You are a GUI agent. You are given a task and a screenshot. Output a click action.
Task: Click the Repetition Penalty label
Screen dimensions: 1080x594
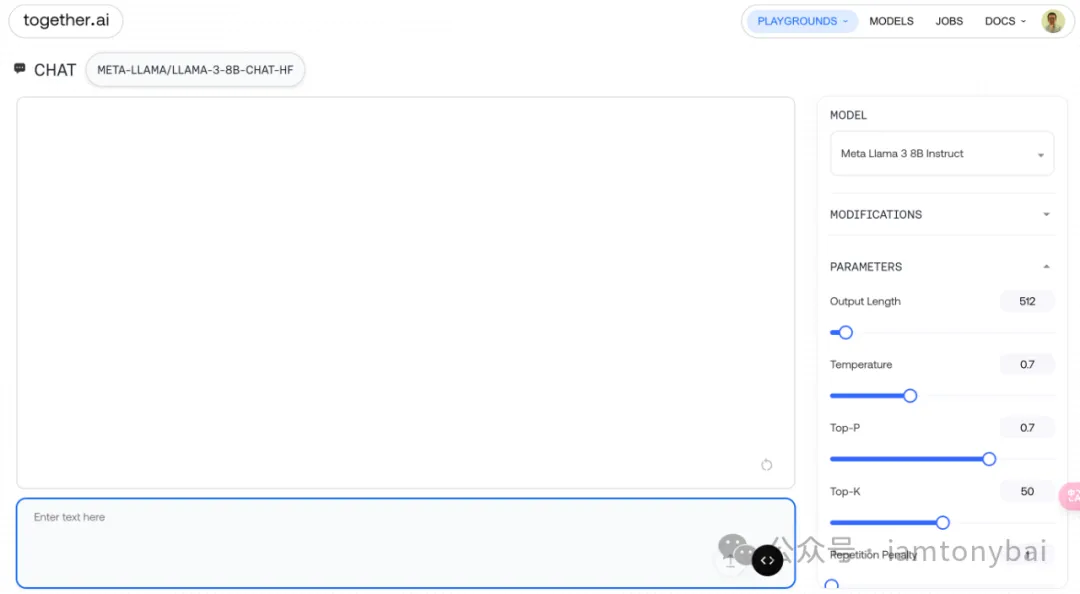(873, 555)
